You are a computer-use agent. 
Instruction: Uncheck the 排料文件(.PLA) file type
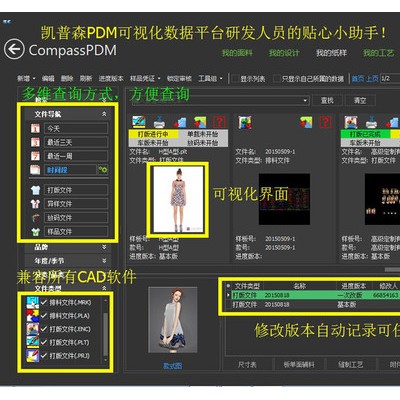tap(44, 316)
